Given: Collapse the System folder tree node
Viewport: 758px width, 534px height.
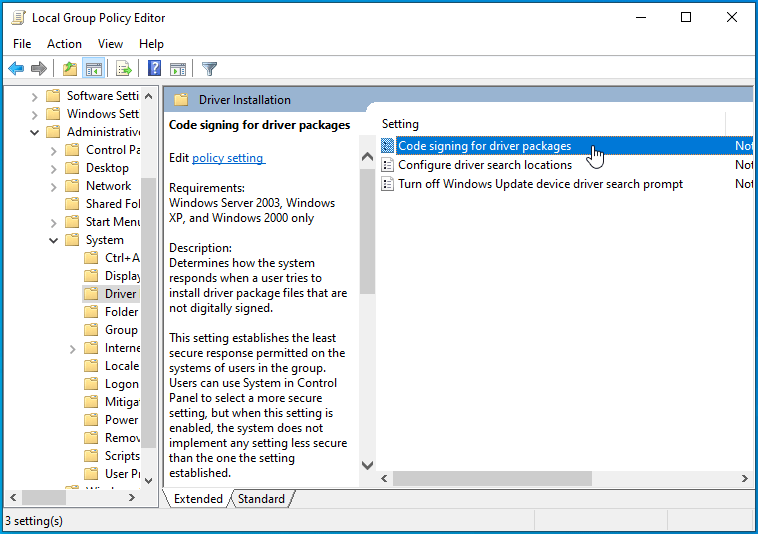Looking at the screenshot, I should click(x=53, y=240).
